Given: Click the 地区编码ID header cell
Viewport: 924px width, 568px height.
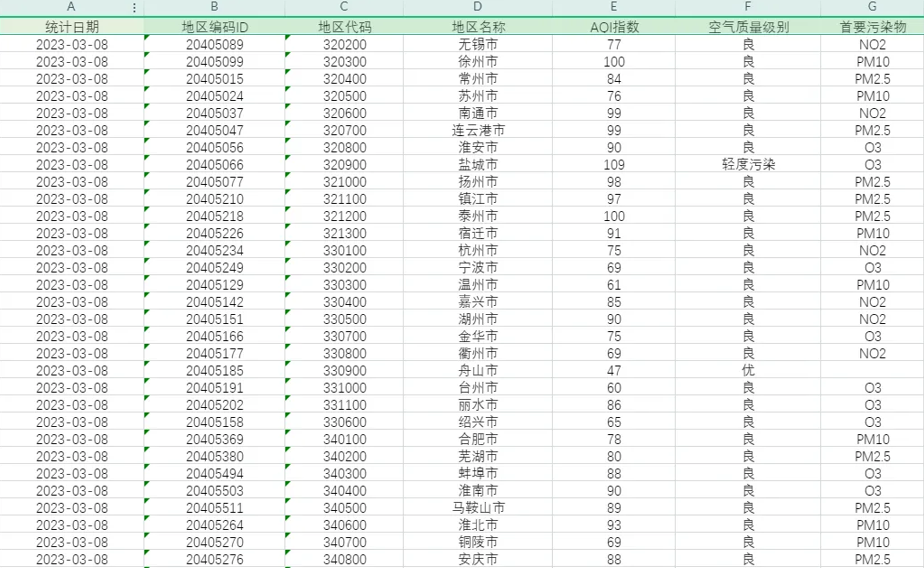Looking at the screenshot, I should tap(214, 27).
